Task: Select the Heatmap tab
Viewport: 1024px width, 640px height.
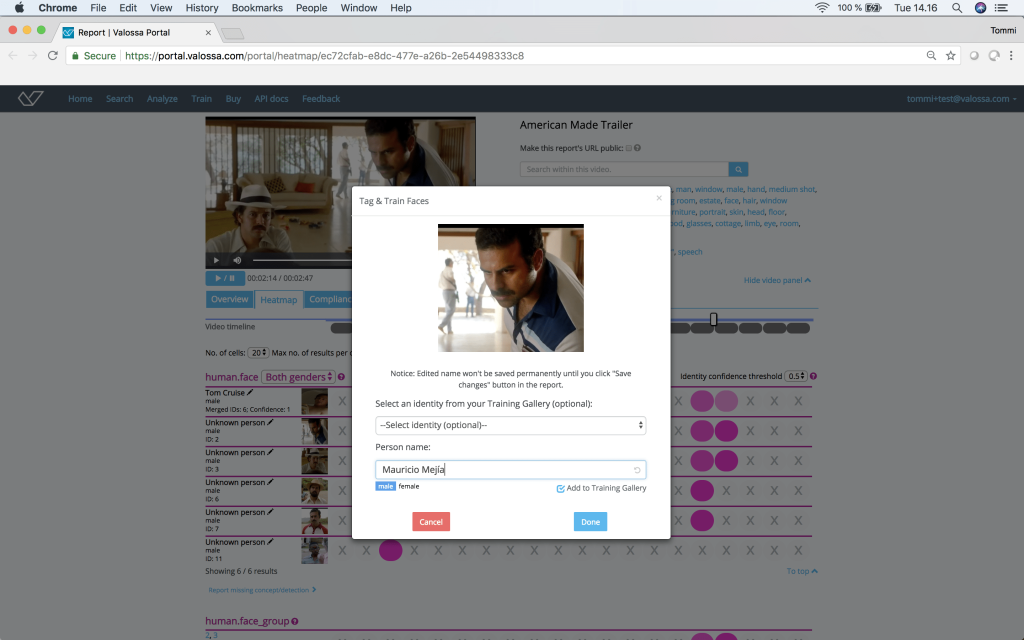Action: point(279,300)
